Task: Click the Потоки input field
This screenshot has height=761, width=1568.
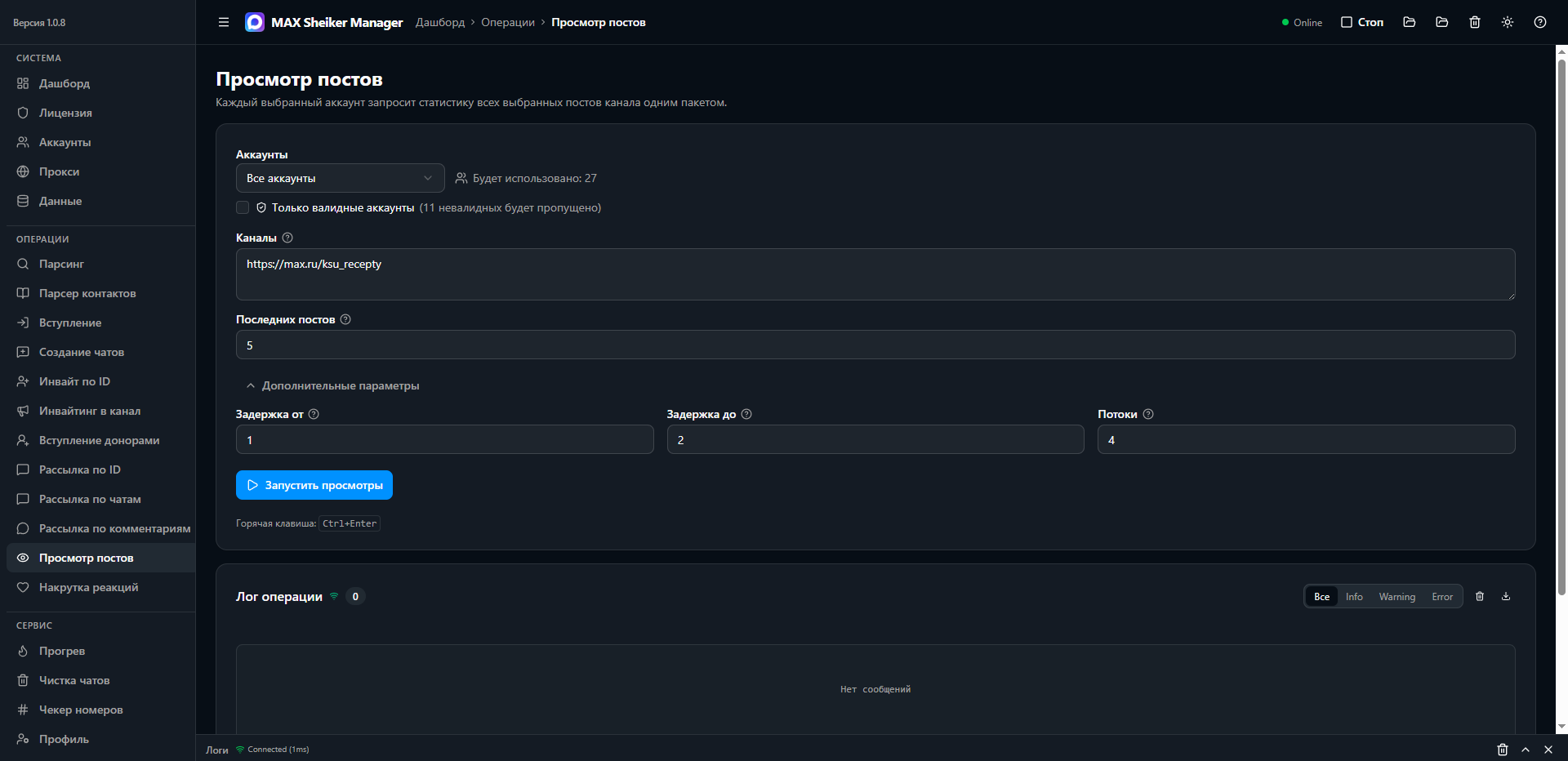Action: pos(1307,439)
